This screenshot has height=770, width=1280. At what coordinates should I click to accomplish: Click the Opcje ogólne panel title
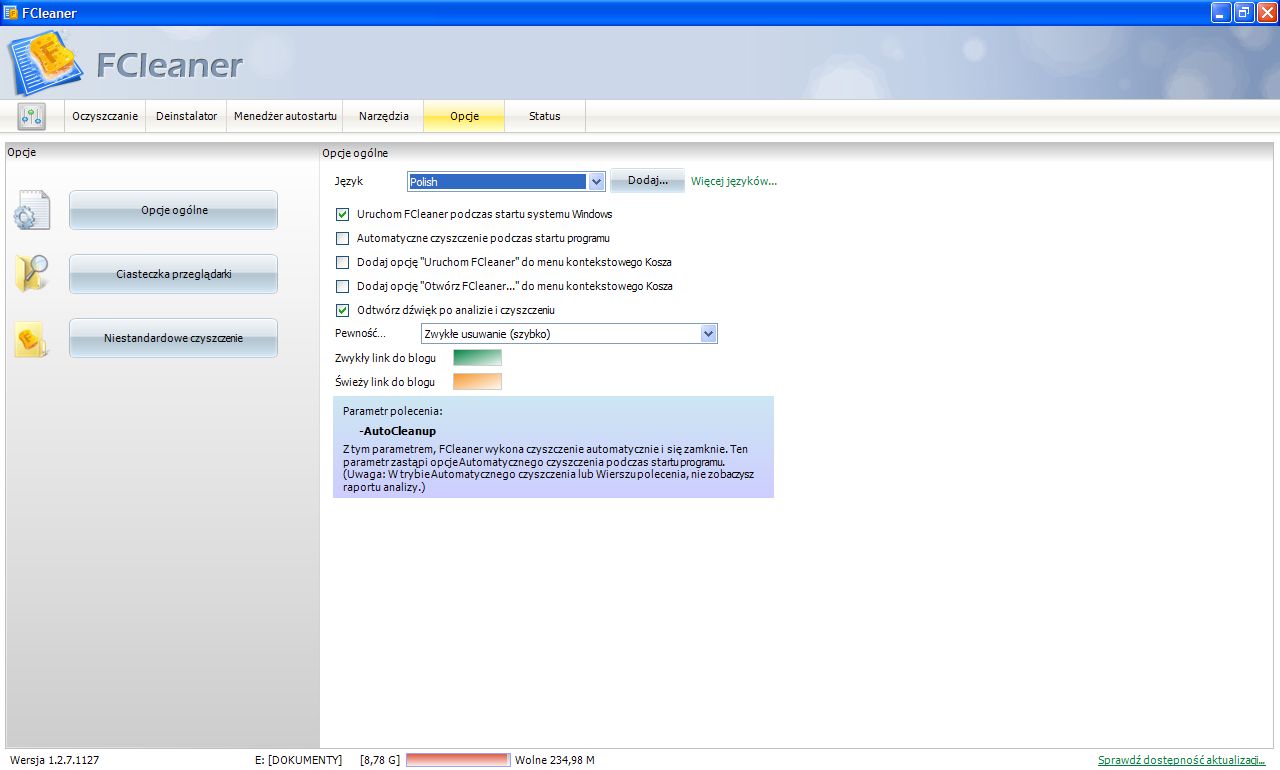(355, 153)
